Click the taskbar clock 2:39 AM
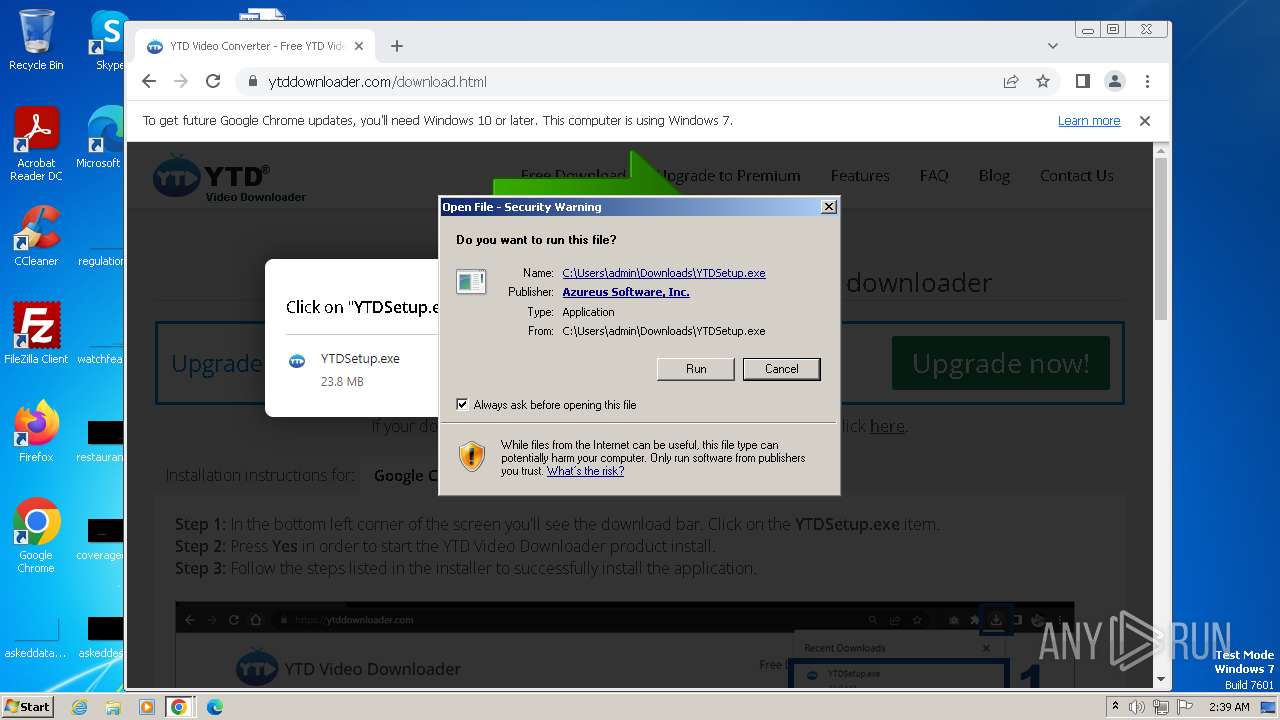Screen dimensions: 1280x720 tap(1229, 707)
